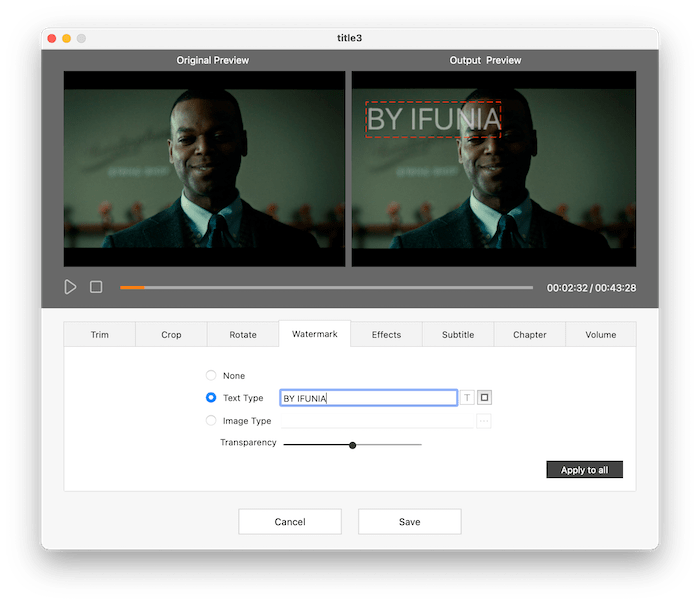Select the None watermark radio option
The height and width of the screenshot is (604, 700).
point(211,376)
